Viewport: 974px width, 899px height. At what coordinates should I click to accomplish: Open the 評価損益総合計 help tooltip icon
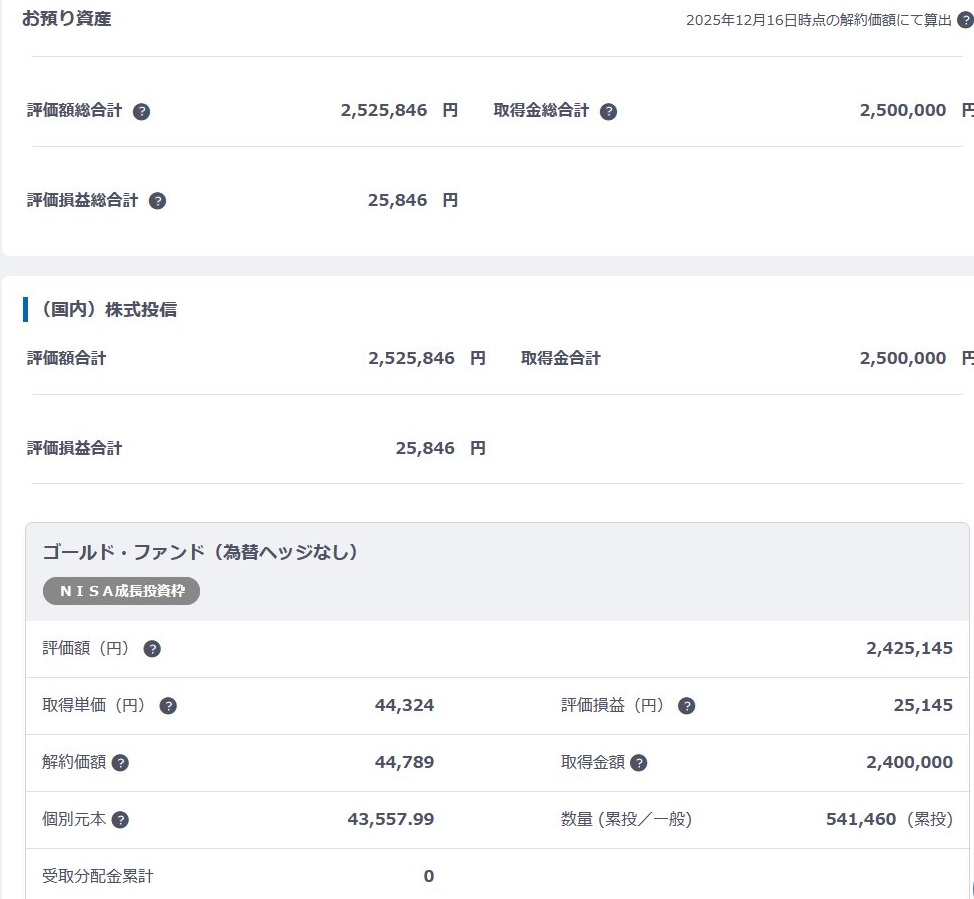pos(157,201)
